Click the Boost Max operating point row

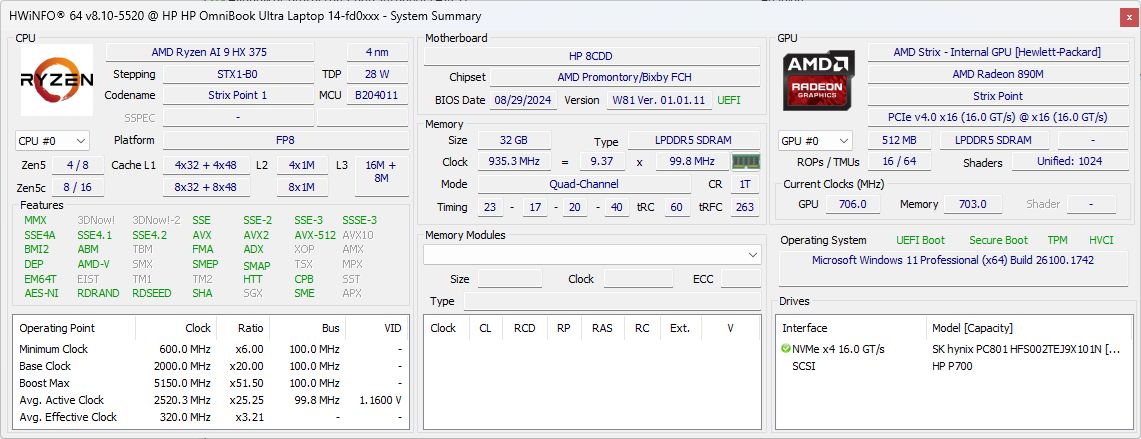[210, 383]
